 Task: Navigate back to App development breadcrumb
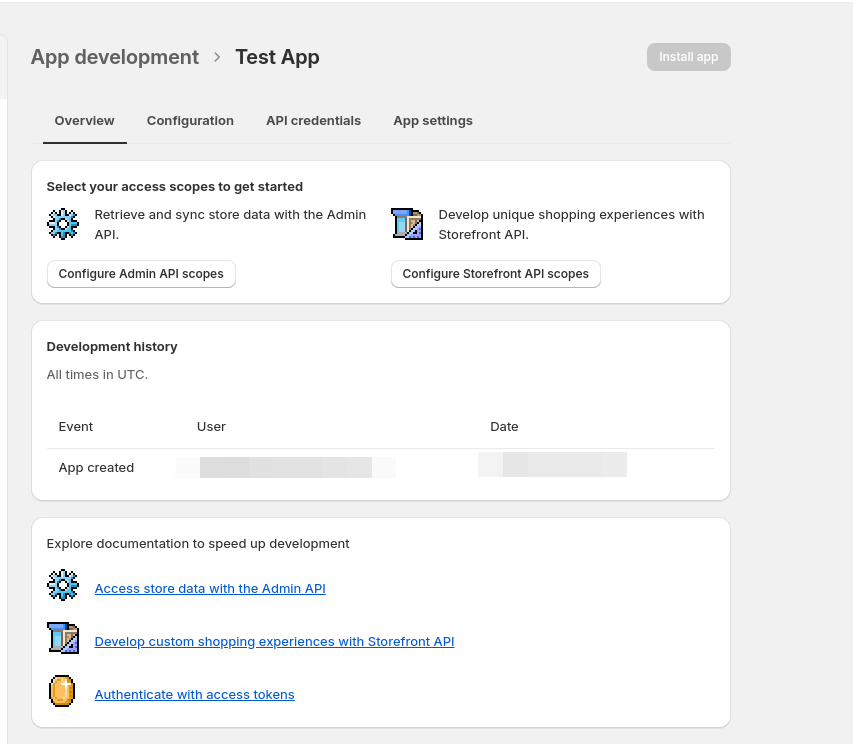115,57
